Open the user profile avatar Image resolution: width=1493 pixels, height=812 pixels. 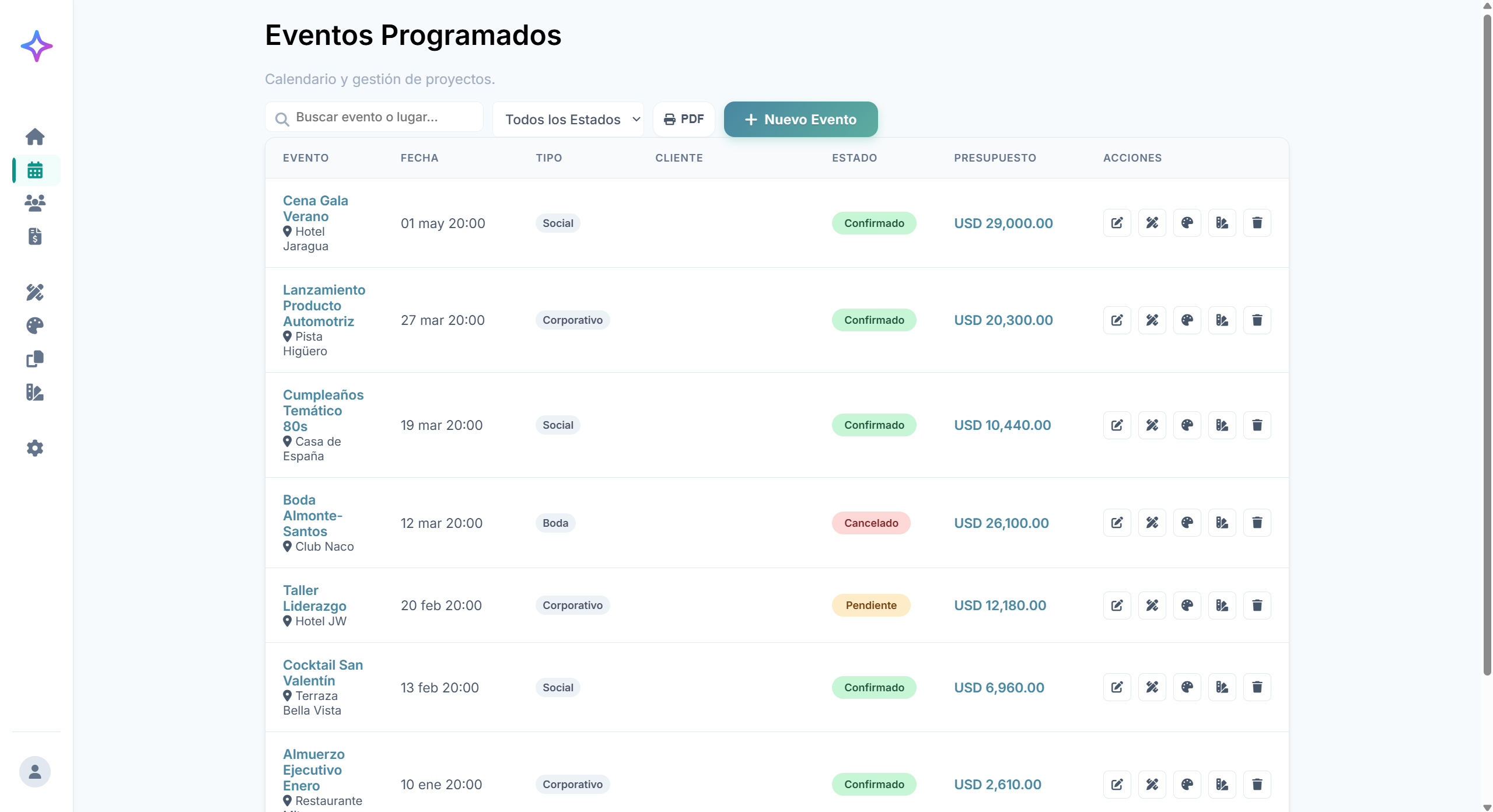click(35, 772)
